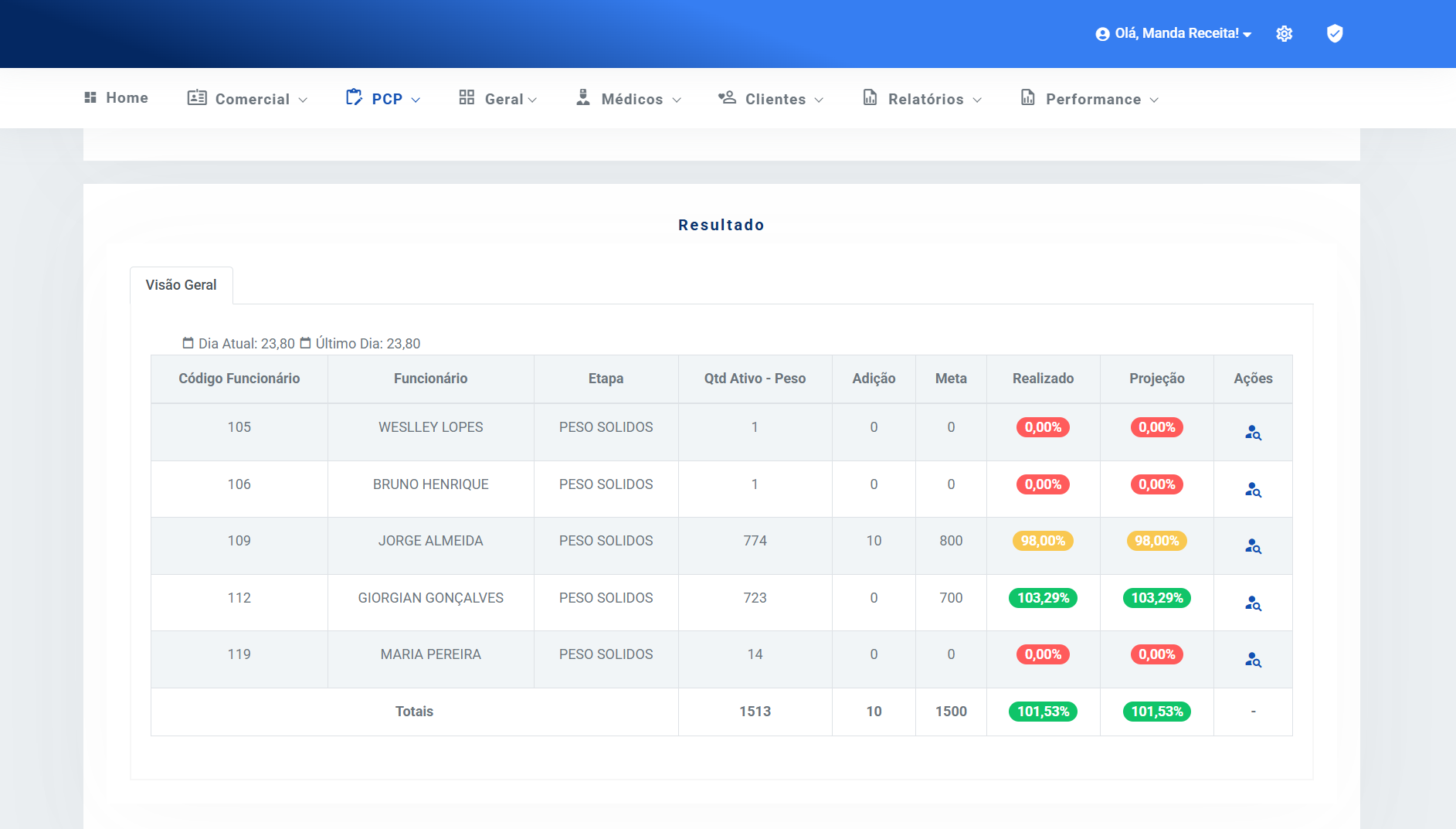This screenshot has width=1456, height=829.
Task: Click the Funcionário column header
Action: [430, 379]
